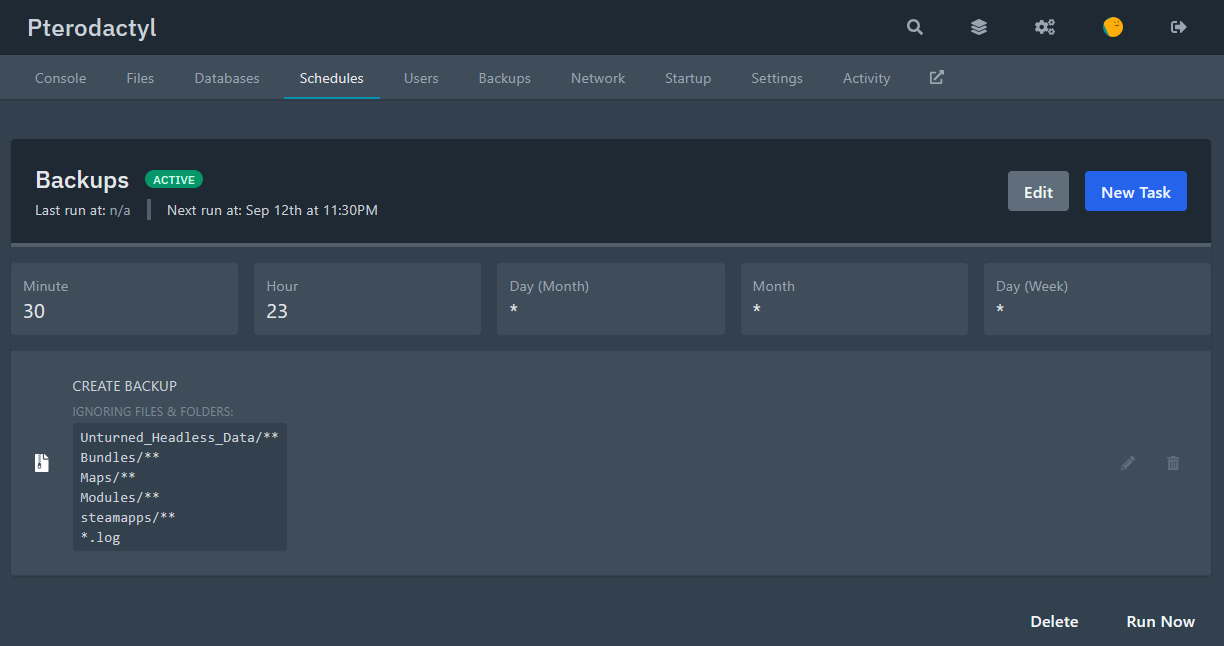Image resolution: width=1224 pixels, height=646 pixels.
Task: Click the 'steamapps/**' ignore line
Action: coord(128,517)
